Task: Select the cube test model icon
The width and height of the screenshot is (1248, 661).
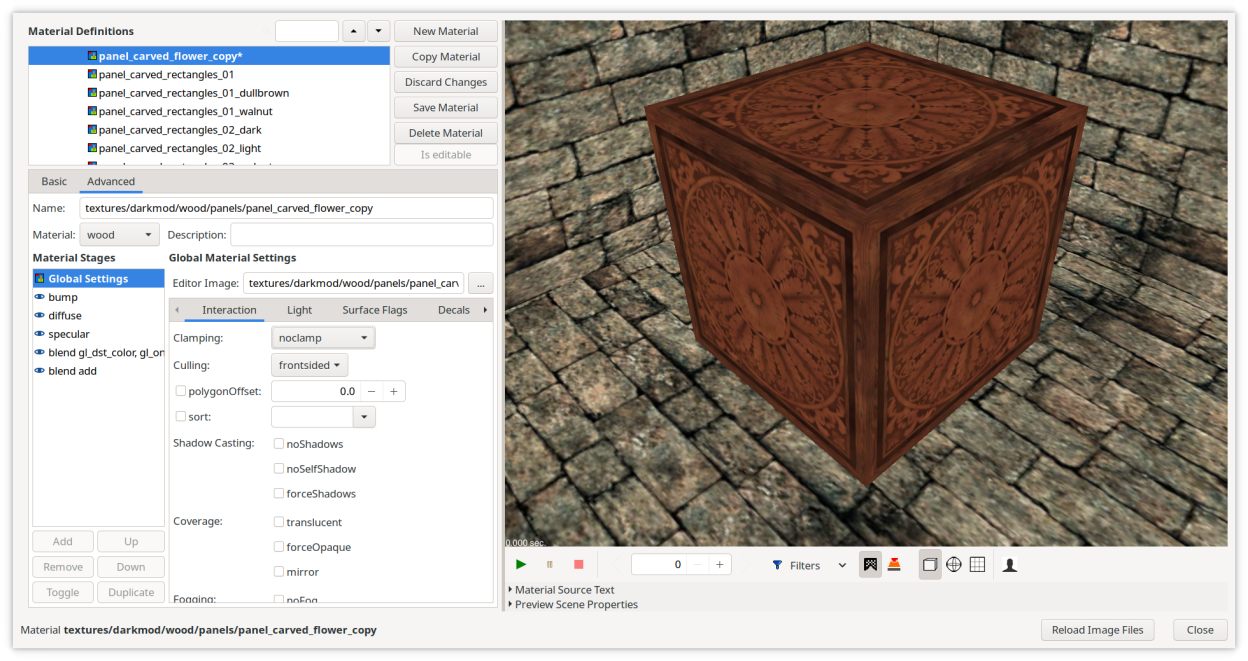Action: pos(930,565)
